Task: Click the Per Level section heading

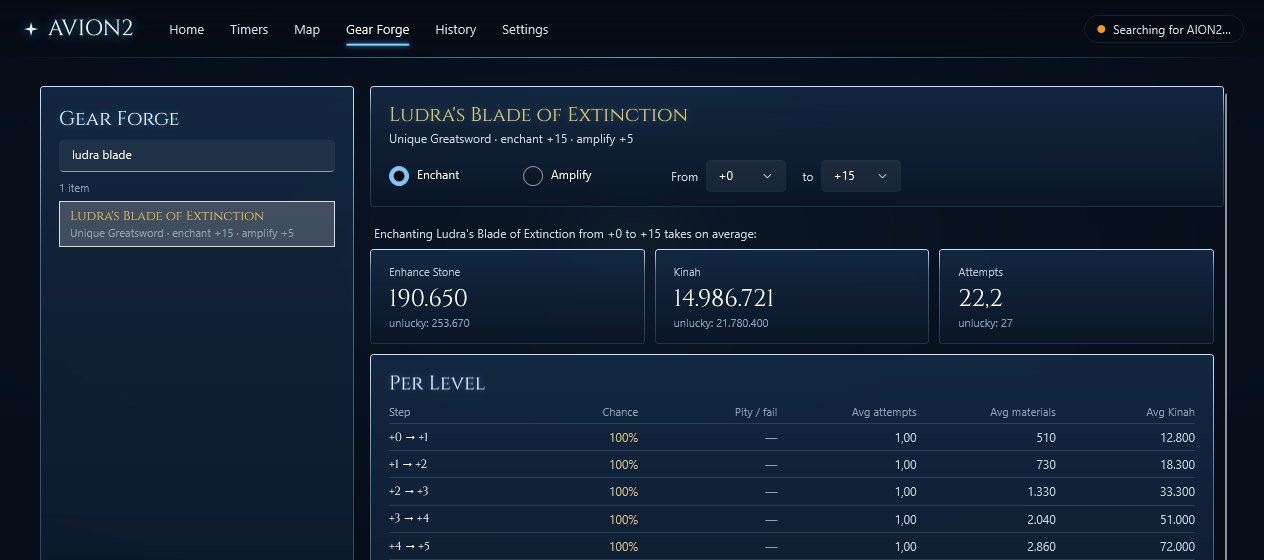Action: 437,383
